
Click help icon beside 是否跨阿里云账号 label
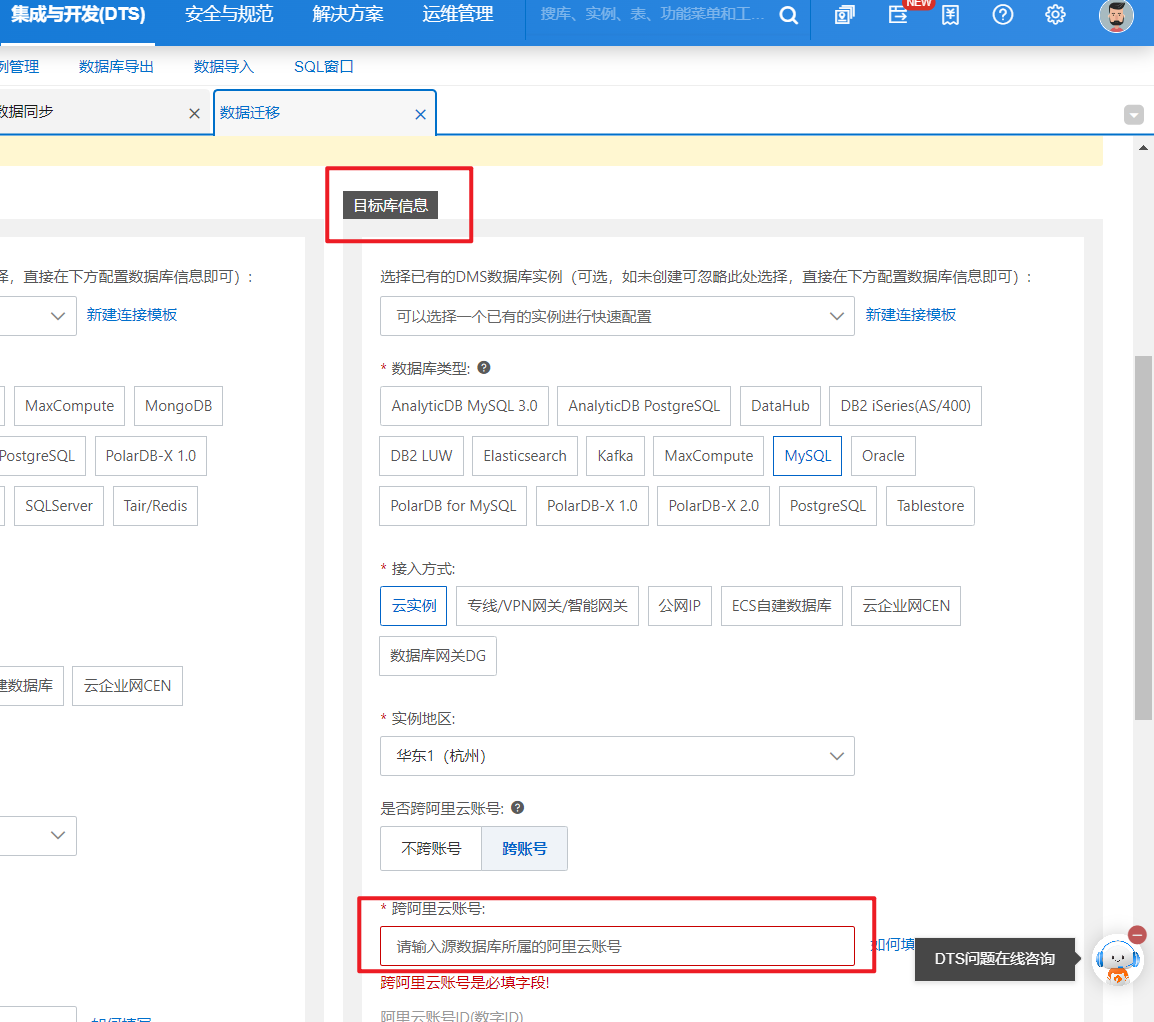[x=517, y=807]
